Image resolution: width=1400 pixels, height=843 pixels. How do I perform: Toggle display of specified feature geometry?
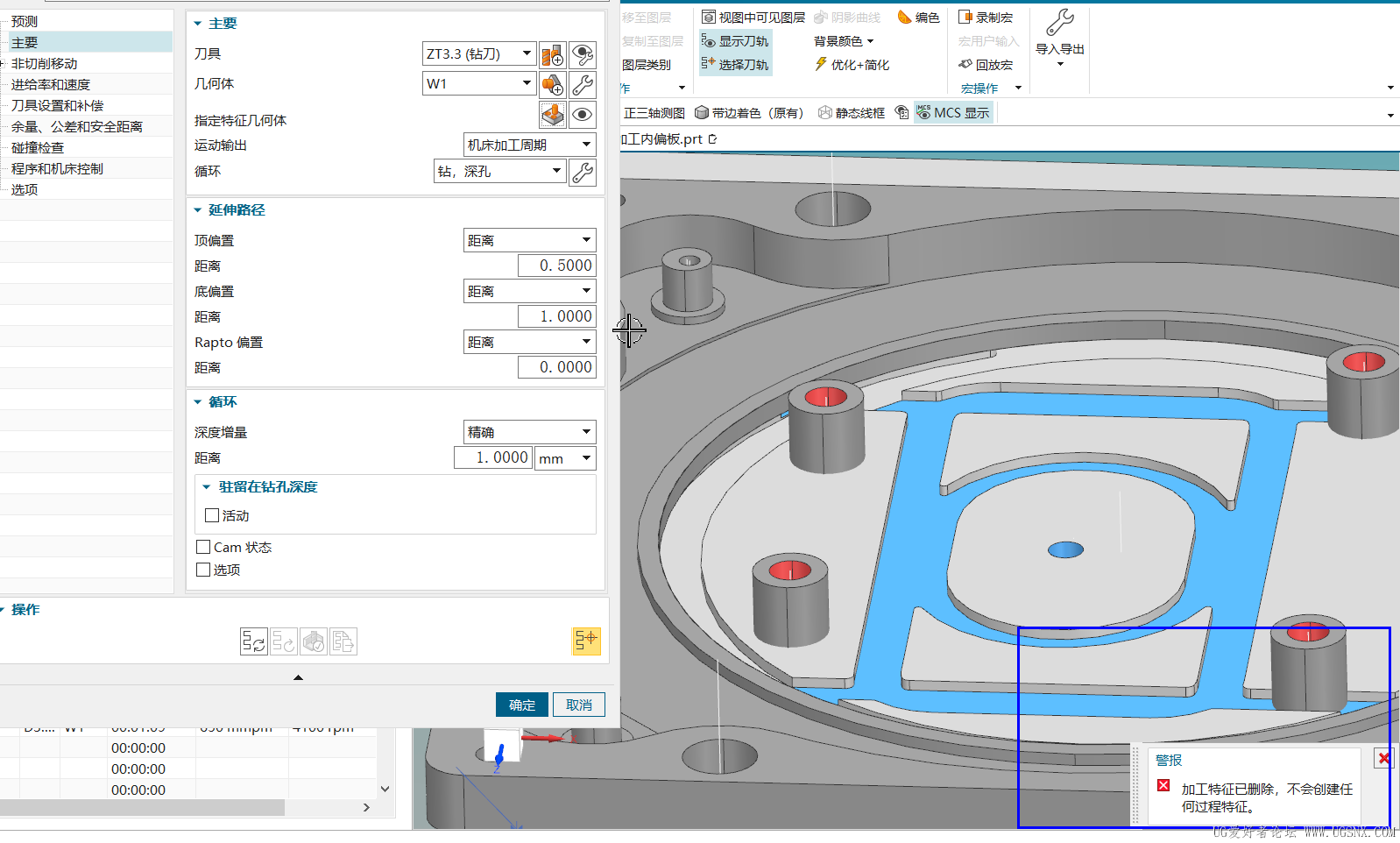[583, 115]
